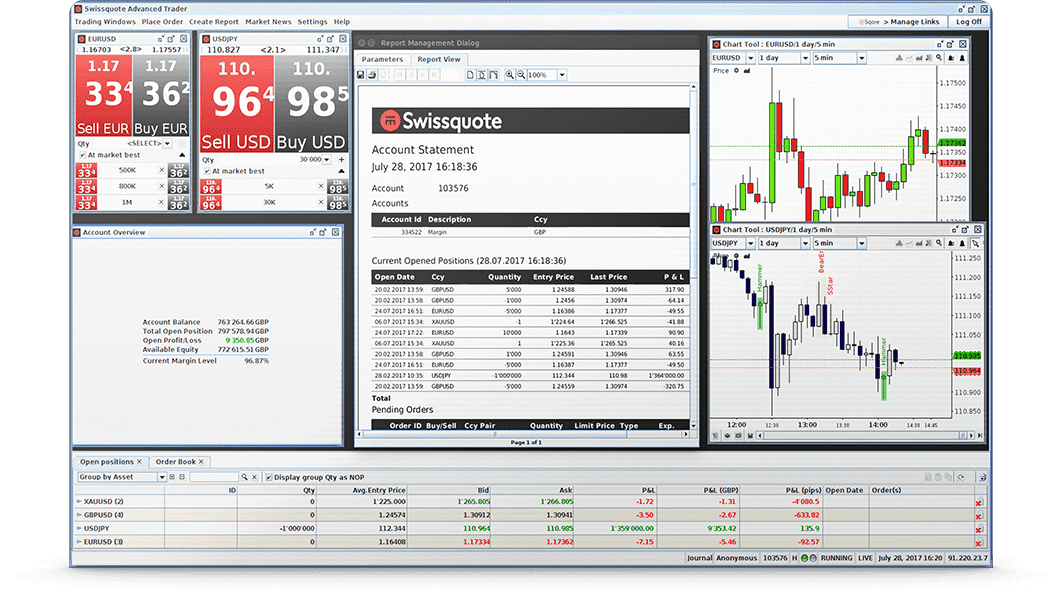The width and height of the screenshot is (1062, 594).
Task: Toggle At market best in USDJPY window
Action: point(208,171)
